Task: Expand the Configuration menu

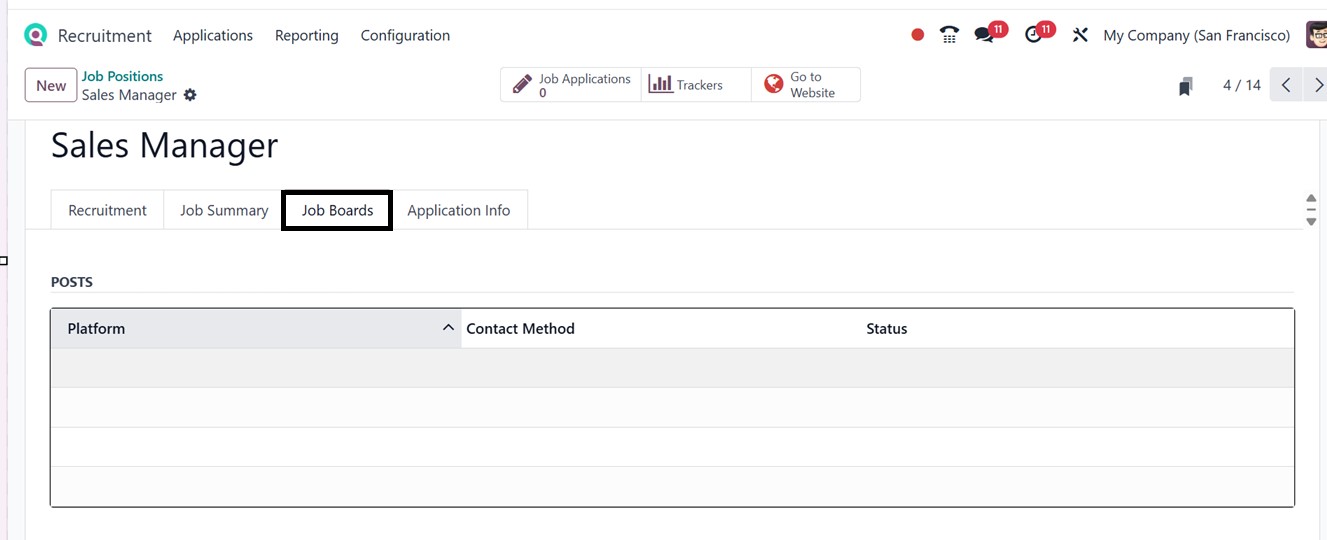Action: coord(405,35)
